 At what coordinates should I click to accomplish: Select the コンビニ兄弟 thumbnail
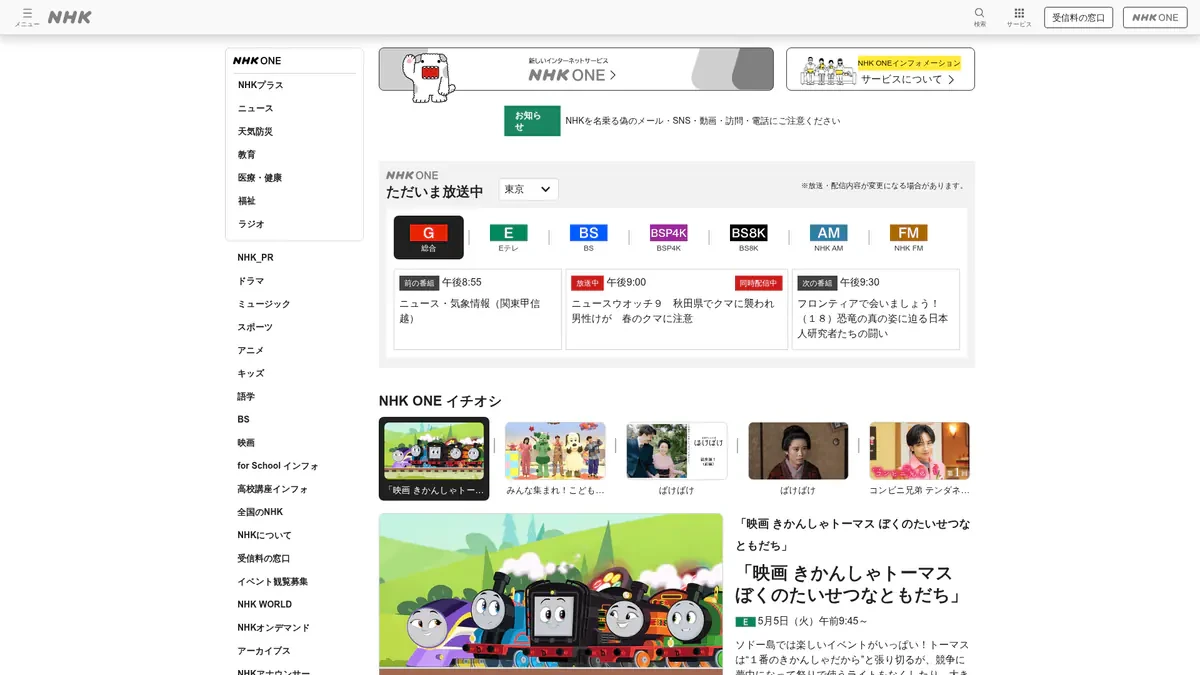pyautogui.click(x=919, y=458)
